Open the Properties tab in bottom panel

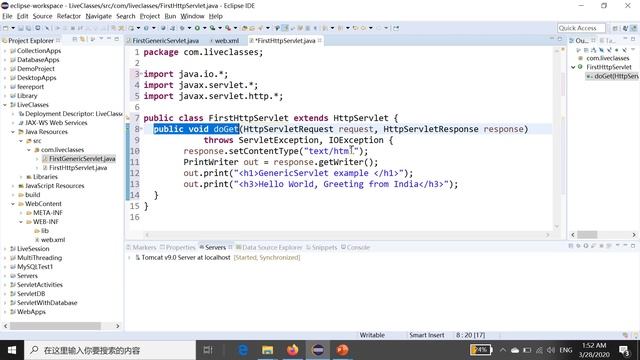pyautogui.click(x=178, y=247)
